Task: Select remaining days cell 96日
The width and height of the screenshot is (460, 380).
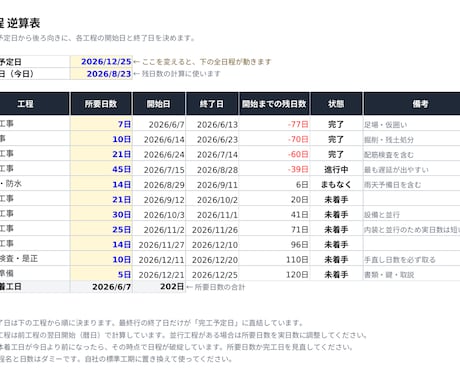Action: click(x=275, y=244)
